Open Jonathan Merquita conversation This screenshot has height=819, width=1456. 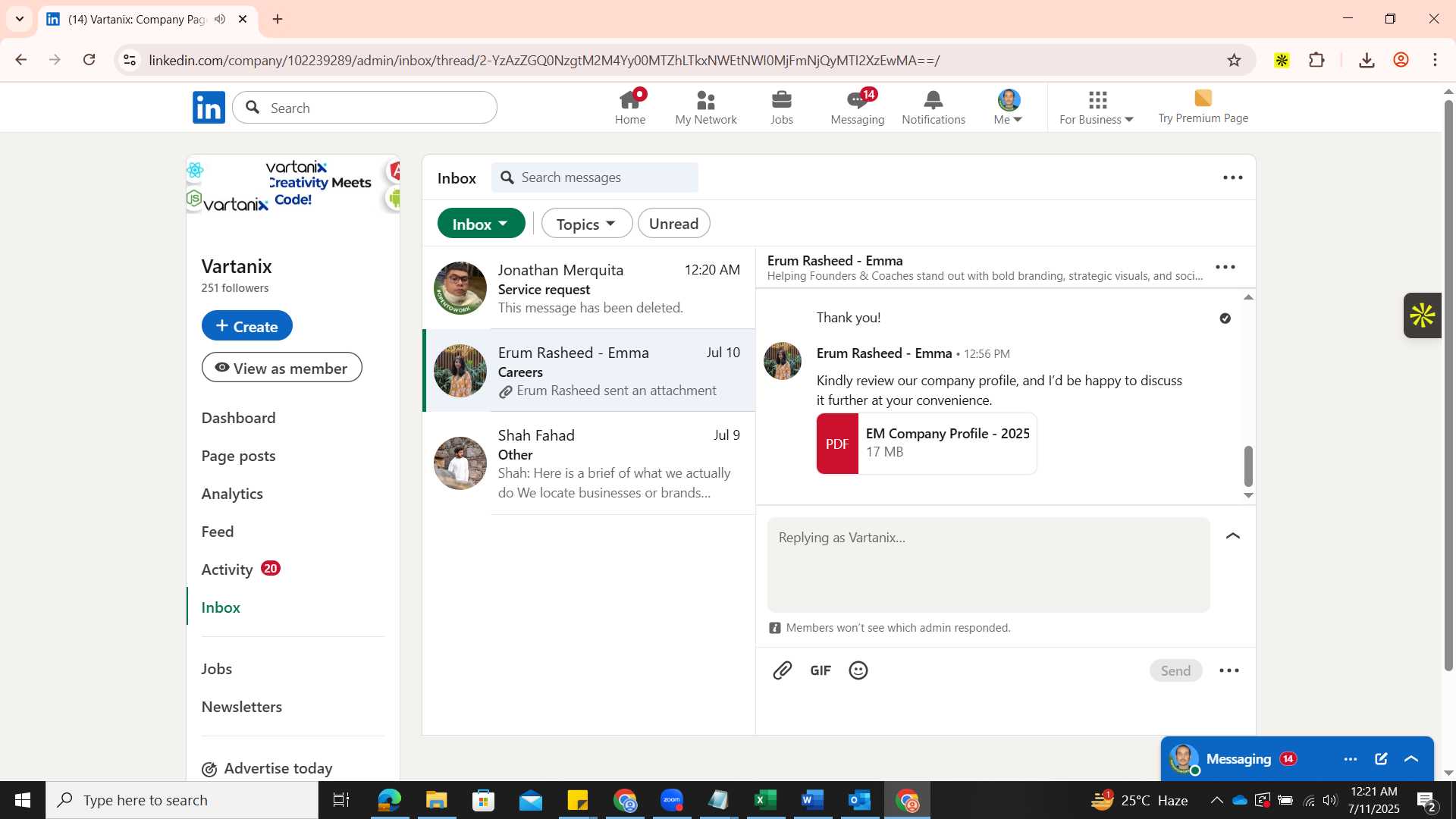click(x=589, y=288)
